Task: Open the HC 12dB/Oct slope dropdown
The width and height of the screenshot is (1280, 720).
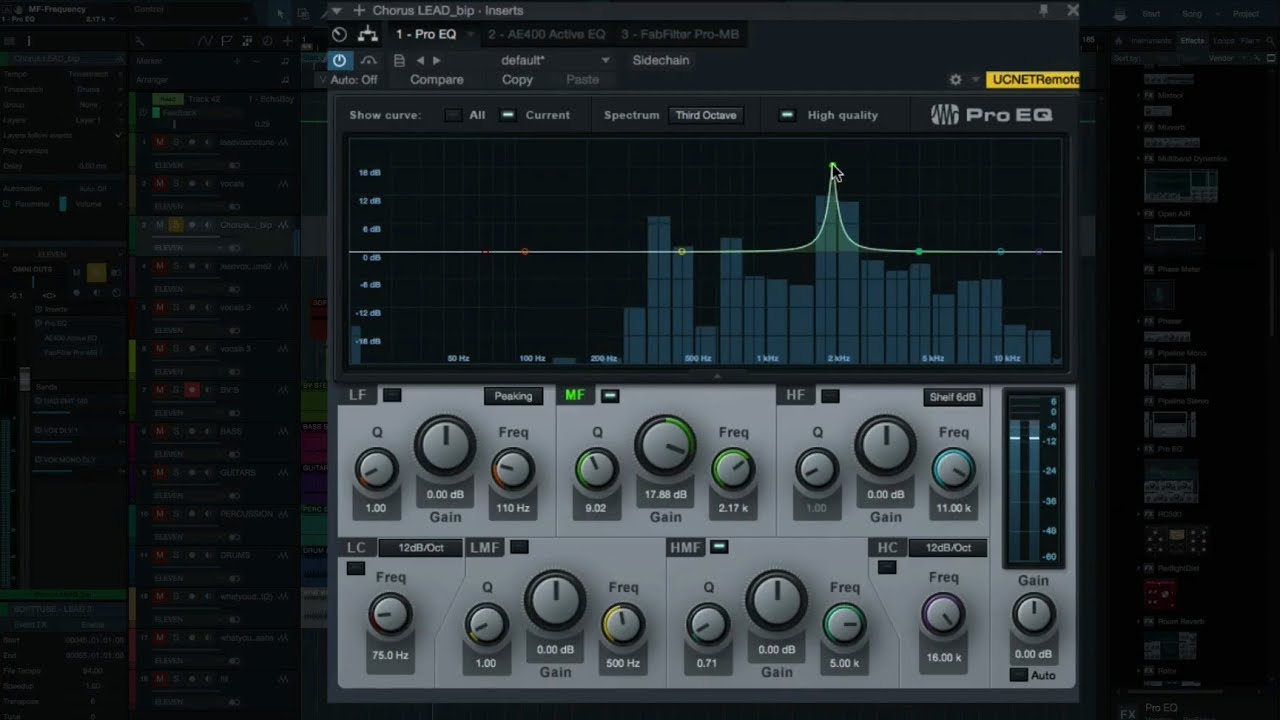Action: click(947, 548)
